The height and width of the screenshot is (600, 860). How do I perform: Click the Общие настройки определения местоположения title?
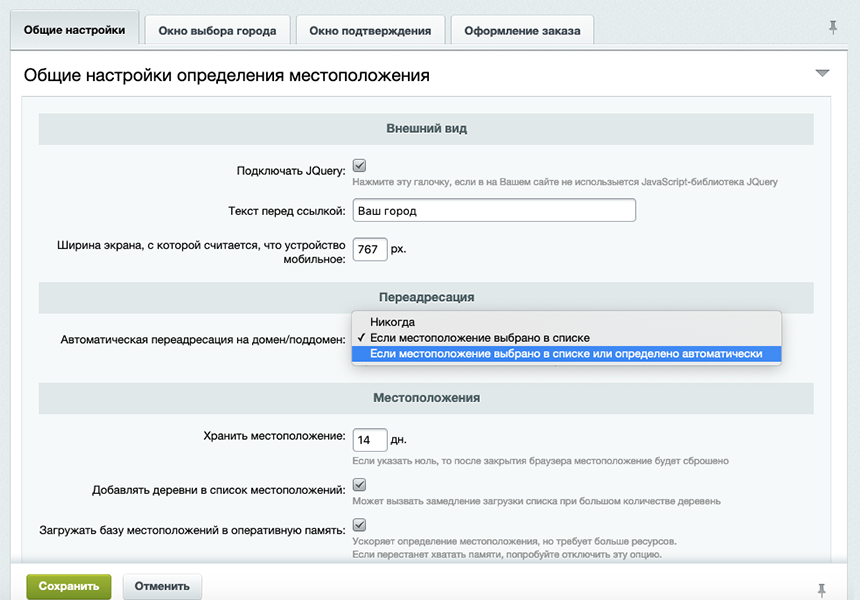226,75
